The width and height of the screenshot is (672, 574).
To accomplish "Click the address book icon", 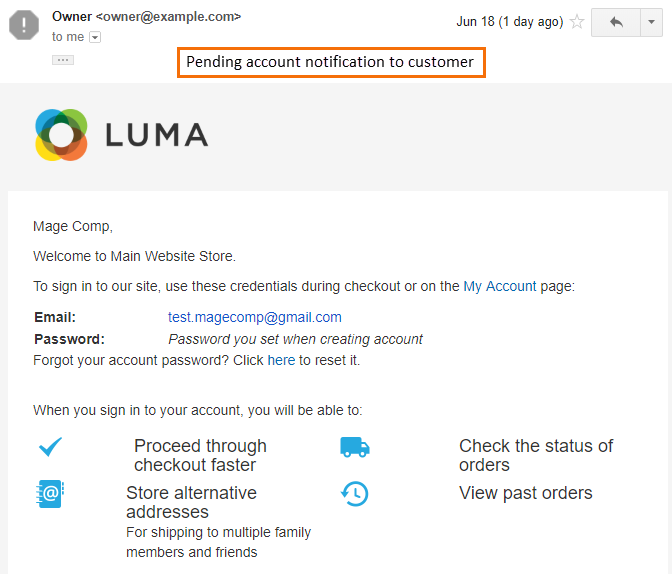I will tap(50, 494).
